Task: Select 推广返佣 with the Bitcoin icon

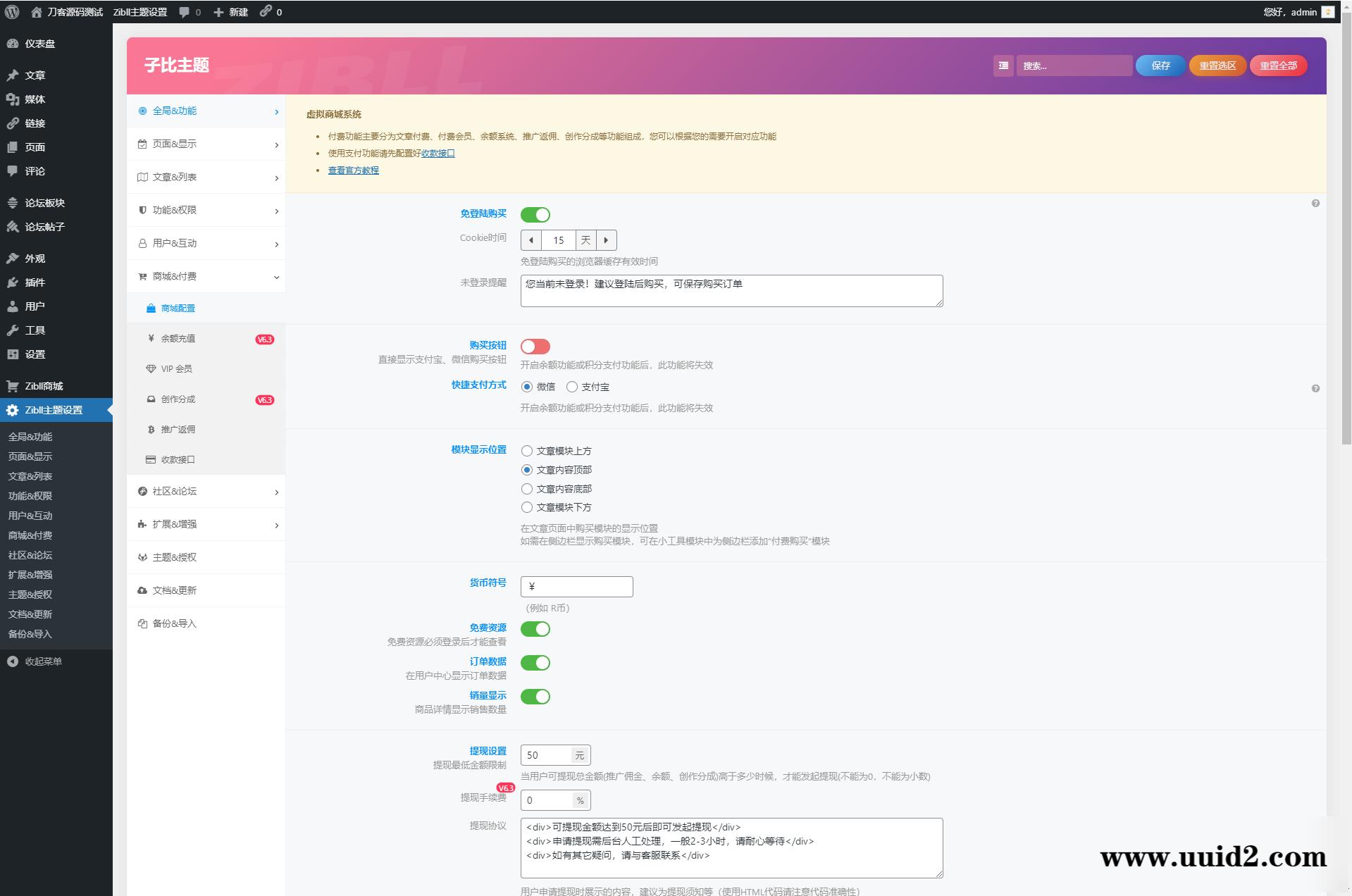Action: 176,429
